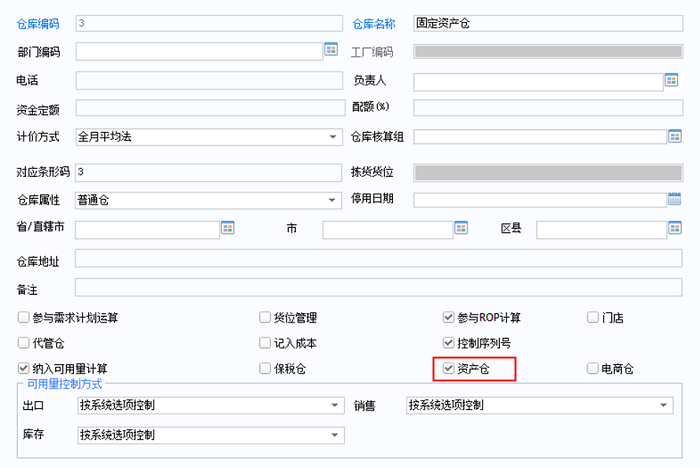This screenshot has height=468, width=700.
Task: Check the 门店 checkbox
Action: [x=593, y=317]
